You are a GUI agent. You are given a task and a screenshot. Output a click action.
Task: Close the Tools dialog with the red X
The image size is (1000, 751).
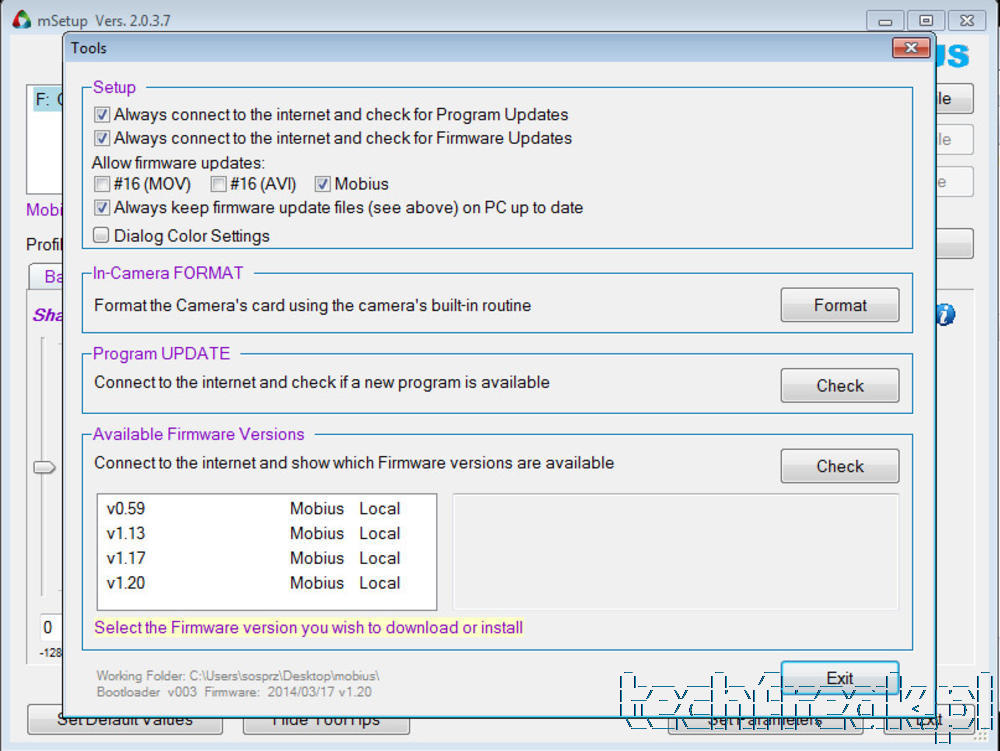coord(911,48)
